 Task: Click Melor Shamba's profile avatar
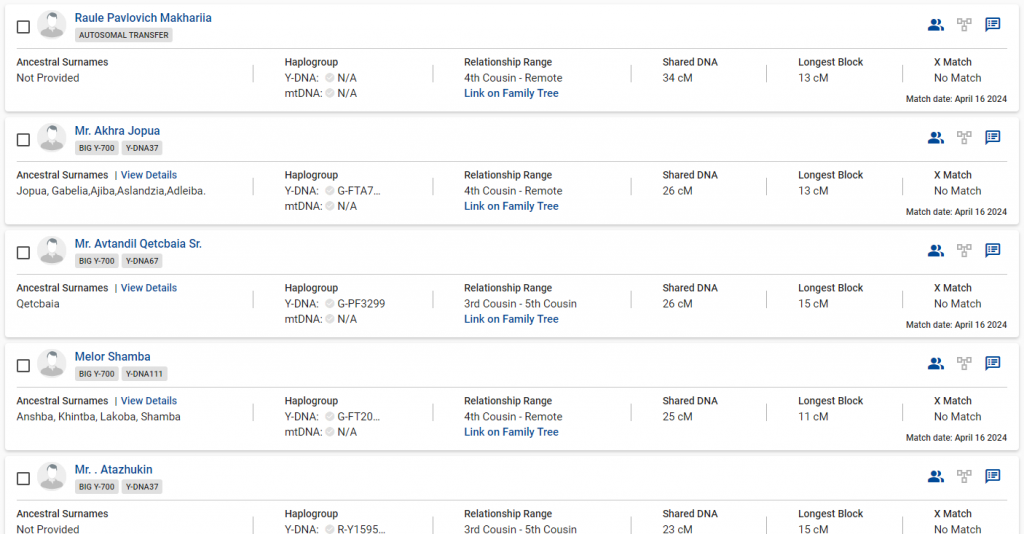(52, 364)
